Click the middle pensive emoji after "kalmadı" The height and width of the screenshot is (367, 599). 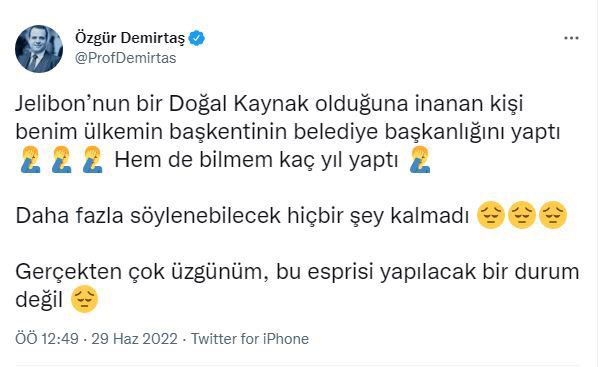tap(522, 215)
